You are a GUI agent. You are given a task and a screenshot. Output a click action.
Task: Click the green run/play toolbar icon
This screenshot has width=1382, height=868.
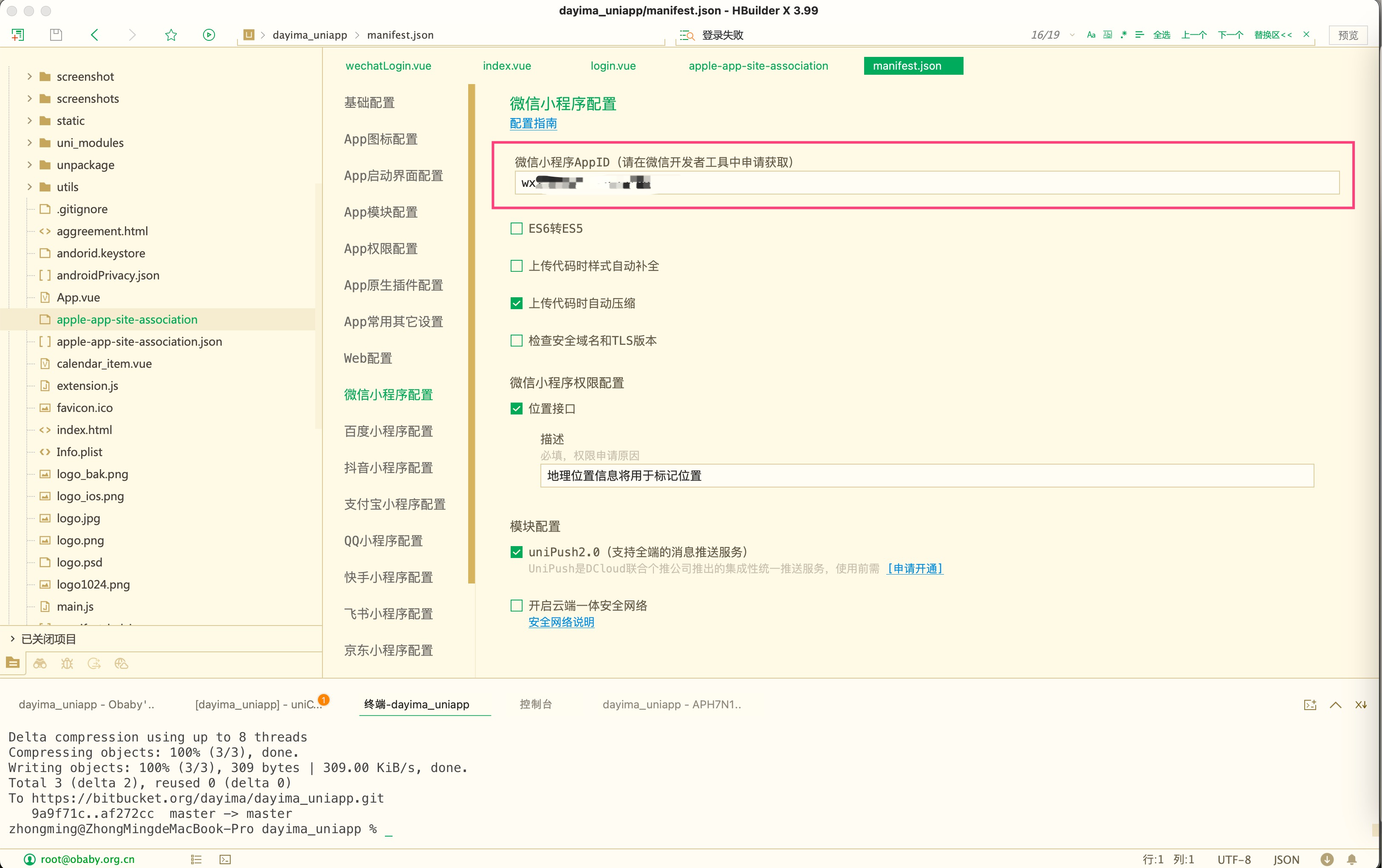coord(209,35)
